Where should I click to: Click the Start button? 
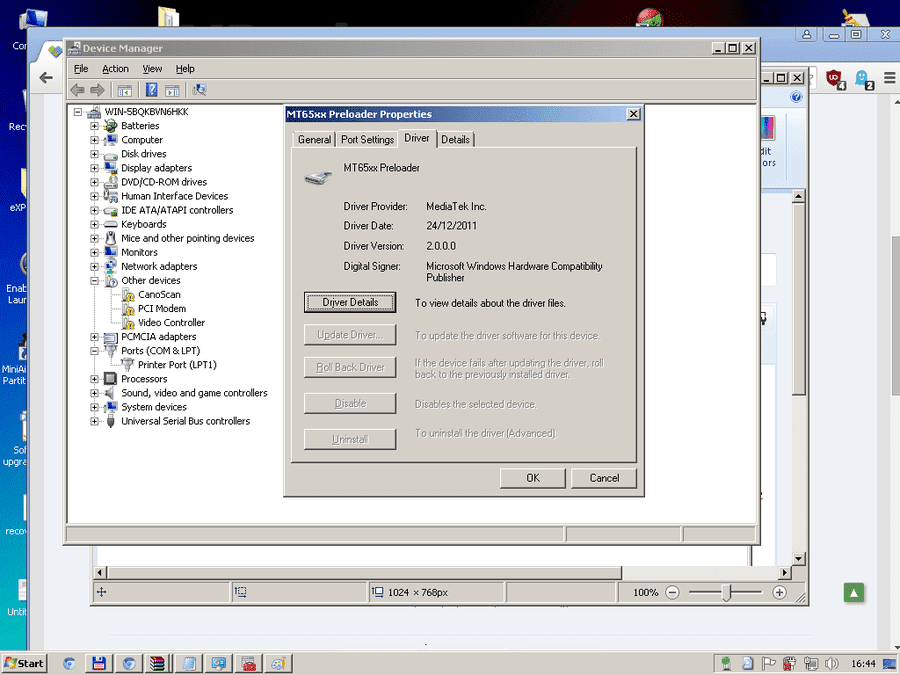pyautogui.click(x=24, y=664)
